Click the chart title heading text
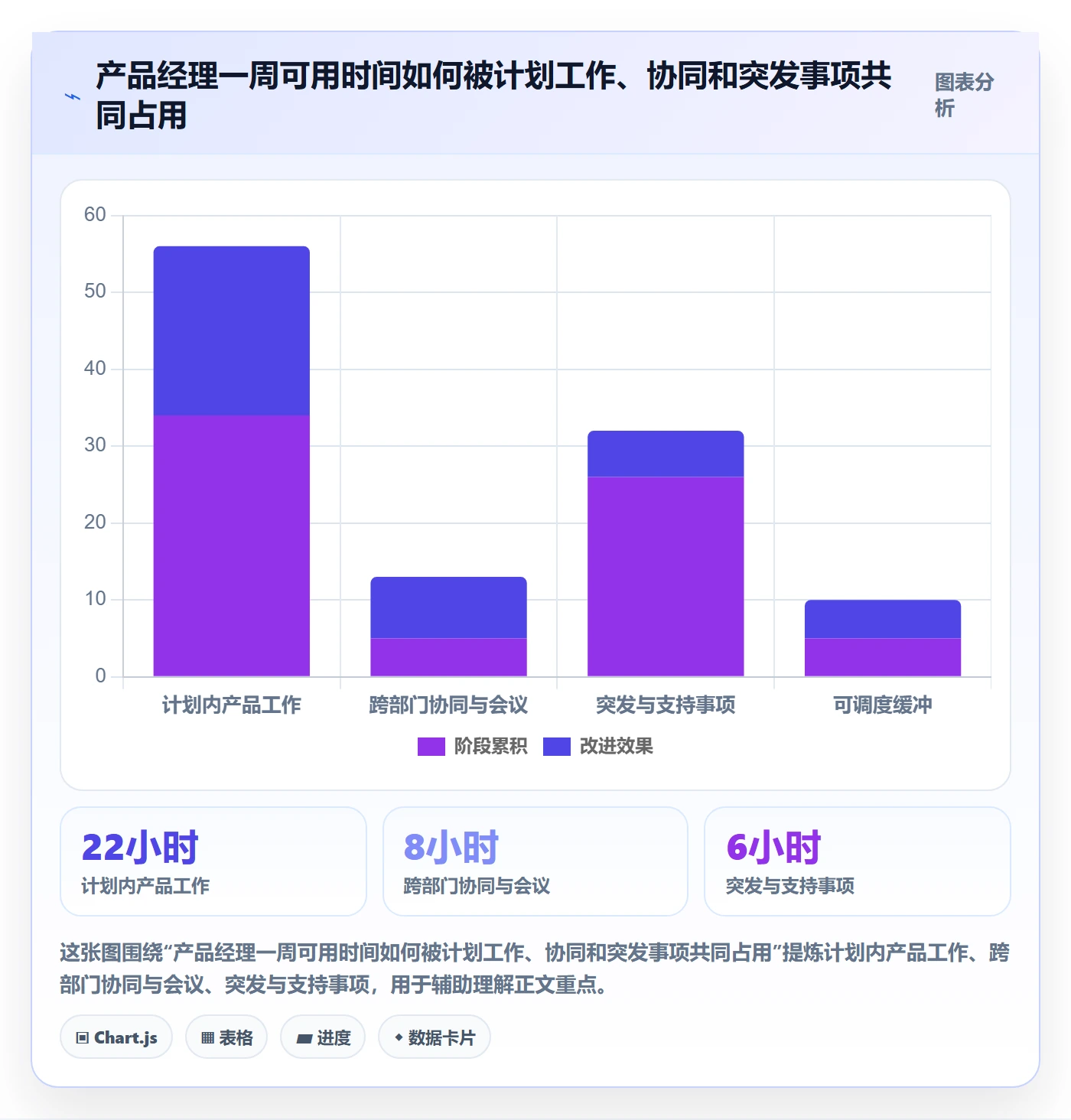This screenshot has width=1071, height=1120. (x=493, y=96)
